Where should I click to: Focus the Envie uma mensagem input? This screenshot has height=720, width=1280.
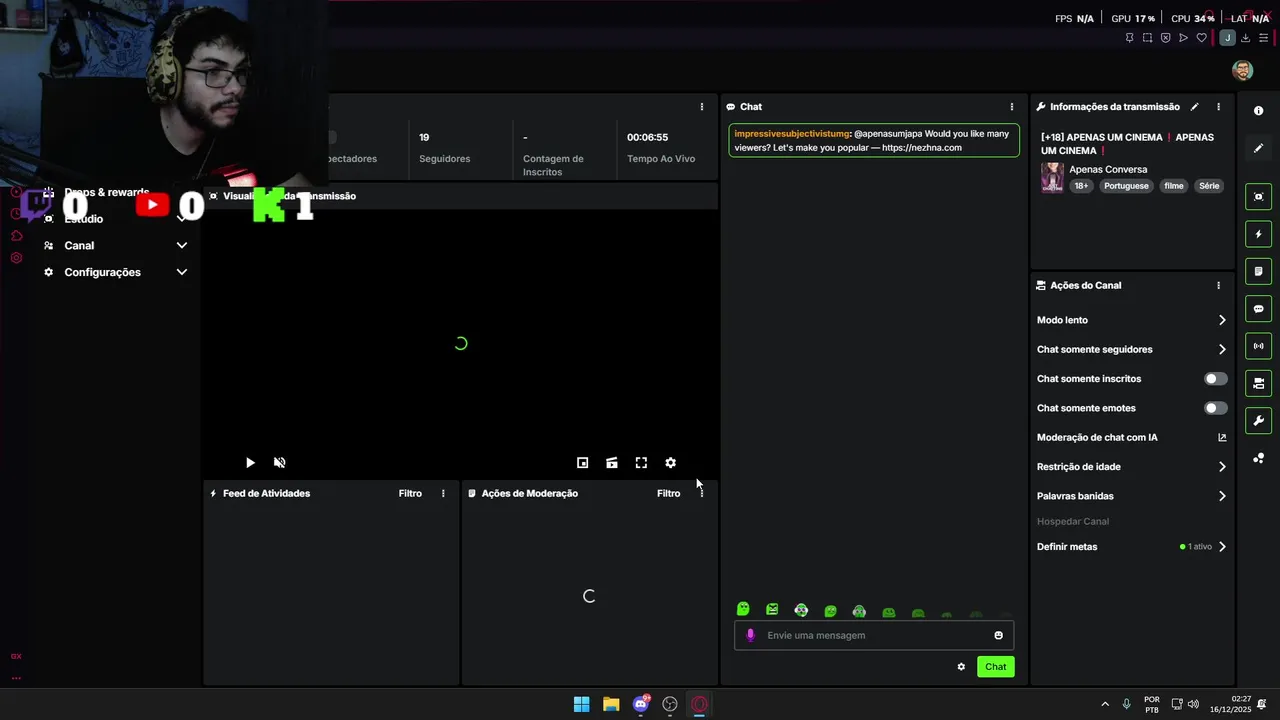click(x=874, y=636)
